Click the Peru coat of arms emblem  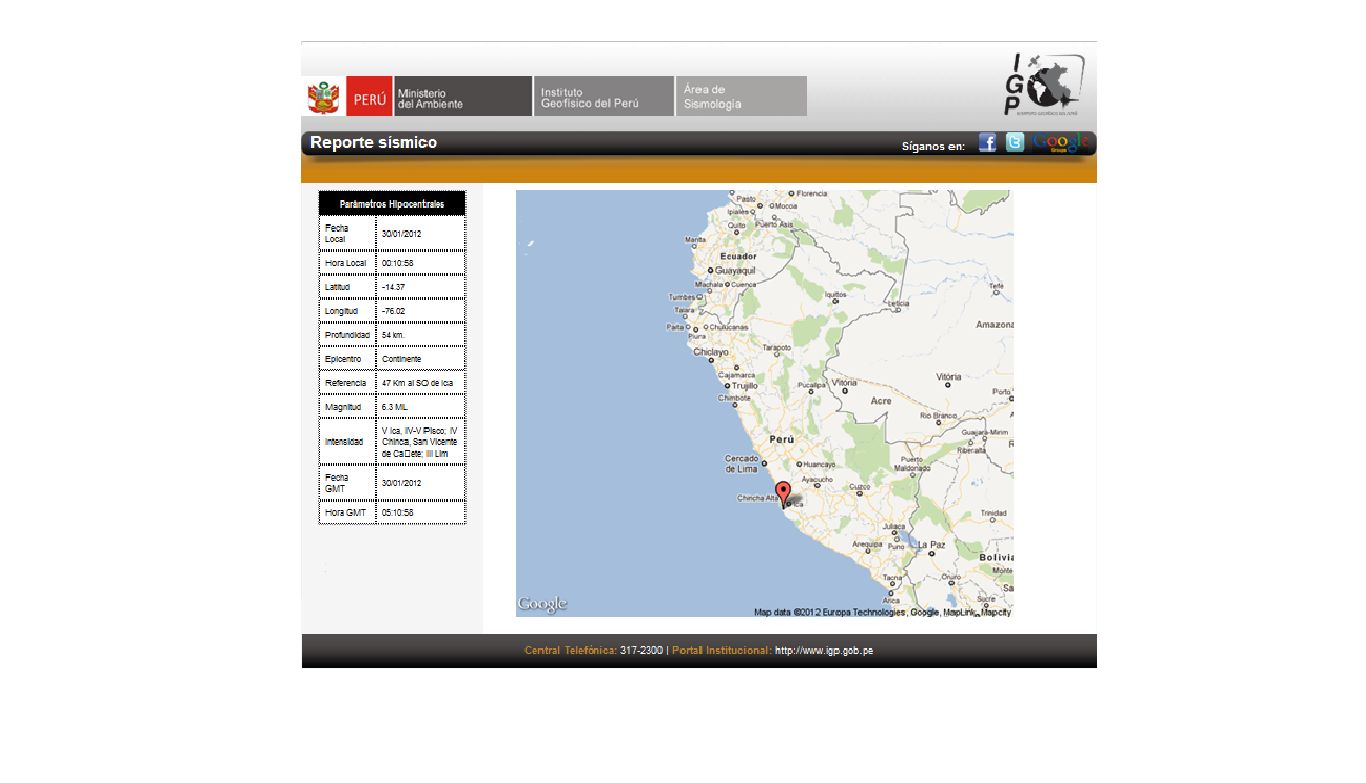pyautogui.click(x=323, y=97)
